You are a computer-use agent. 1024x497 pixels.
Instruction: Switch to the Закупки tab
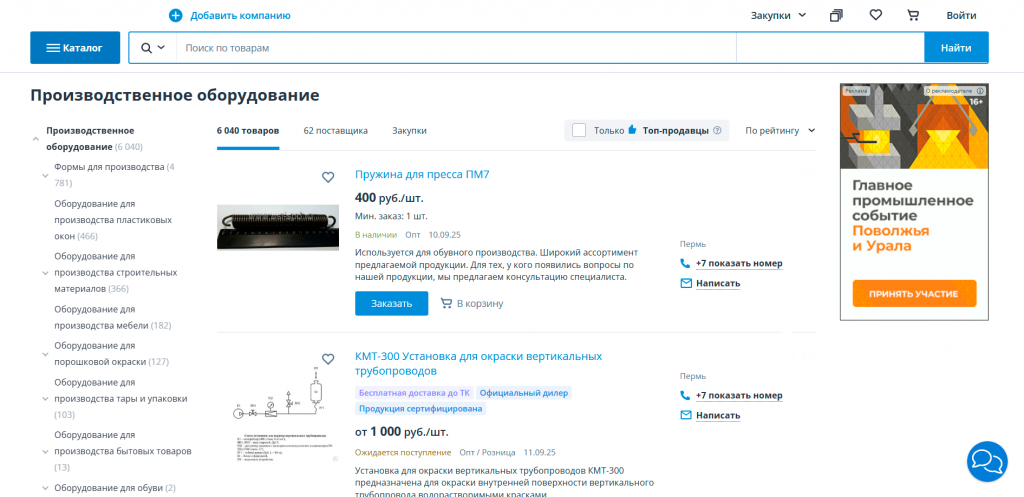coord(409,131)
